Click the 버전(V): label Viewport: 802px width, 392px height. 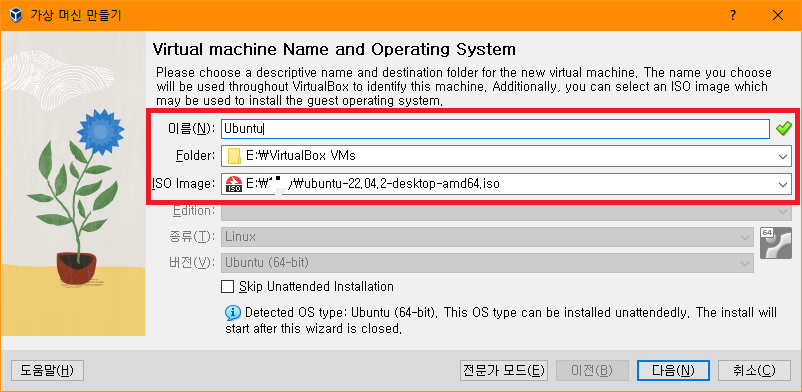coord(193,263)
